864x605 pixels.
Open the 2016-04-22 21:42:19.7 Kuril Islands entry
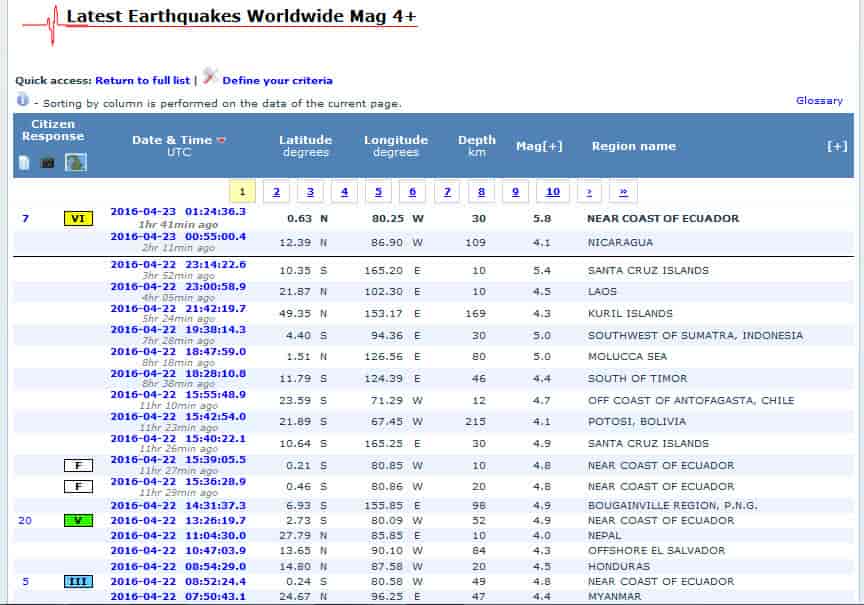(178, 309)
